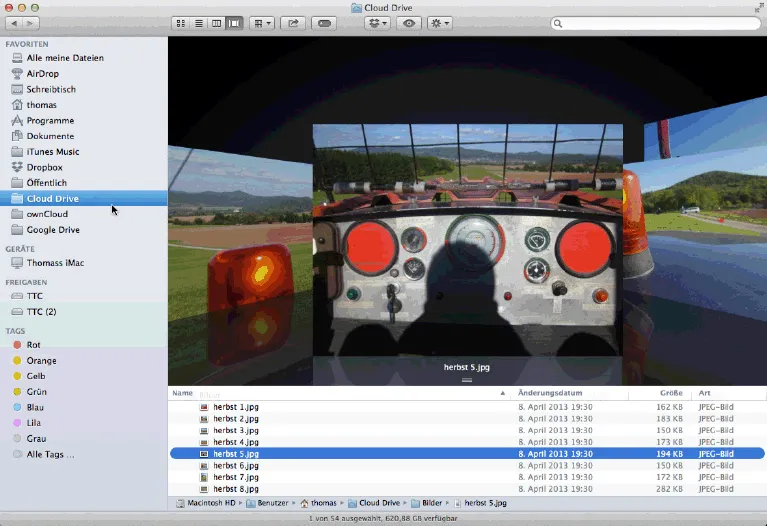Click the Quick Look eye icon
767x526 pixels.
pyautogui.click(x=408, y=23)
